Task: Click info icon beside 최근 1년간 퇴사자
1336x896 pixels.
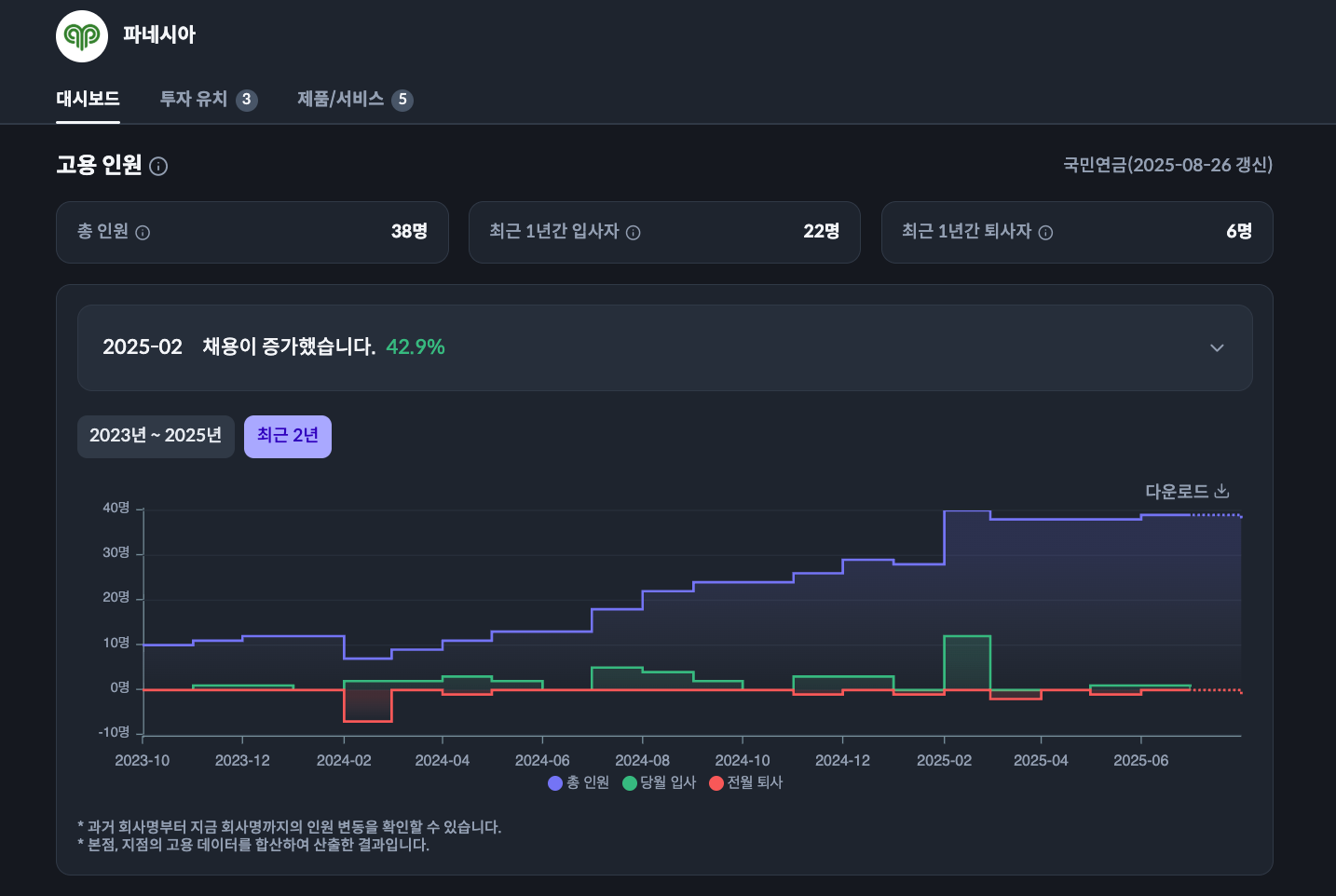Action: (x=1045, y=233)
